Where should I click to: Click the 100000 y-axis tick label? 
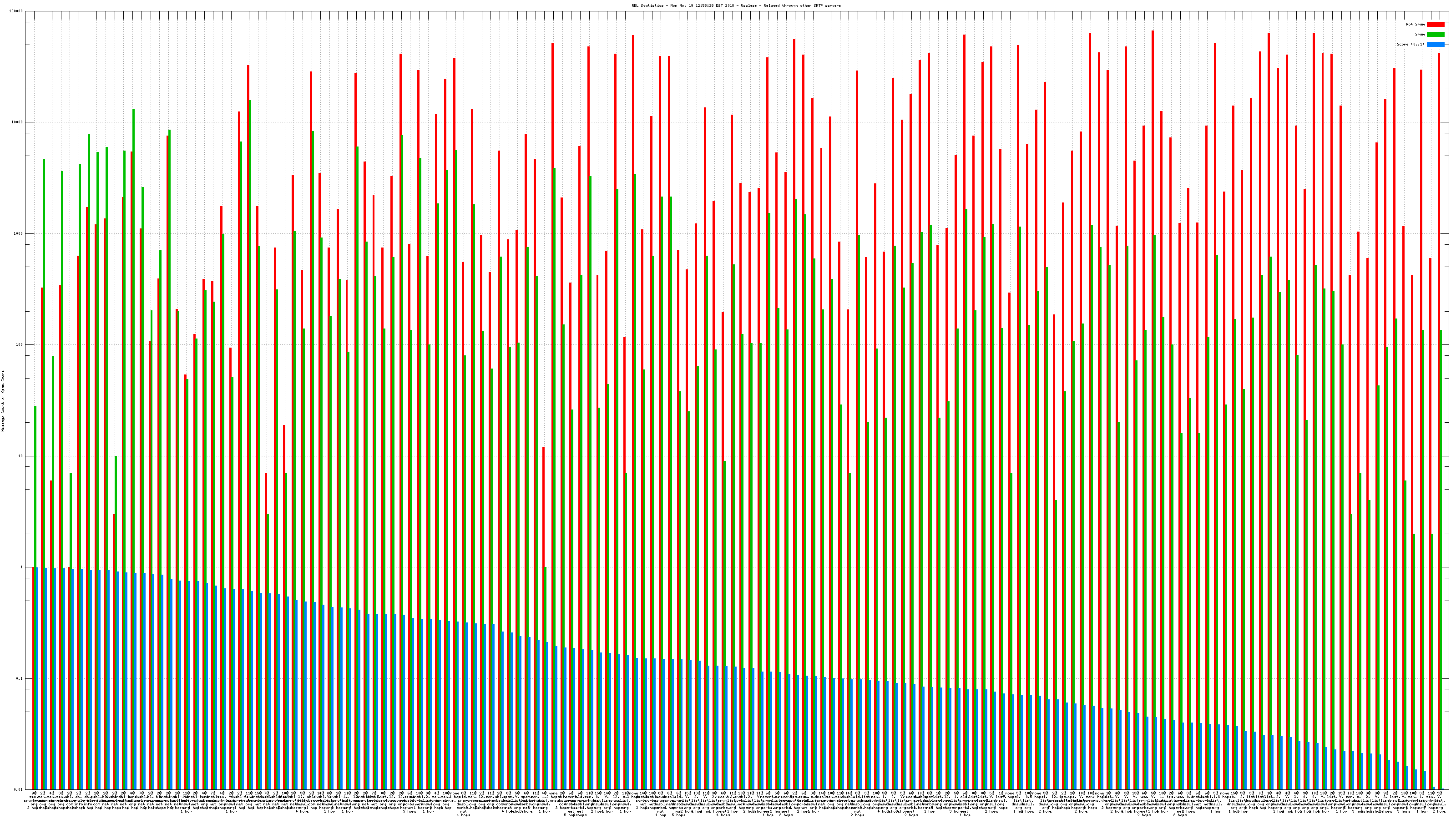(16, 11)
